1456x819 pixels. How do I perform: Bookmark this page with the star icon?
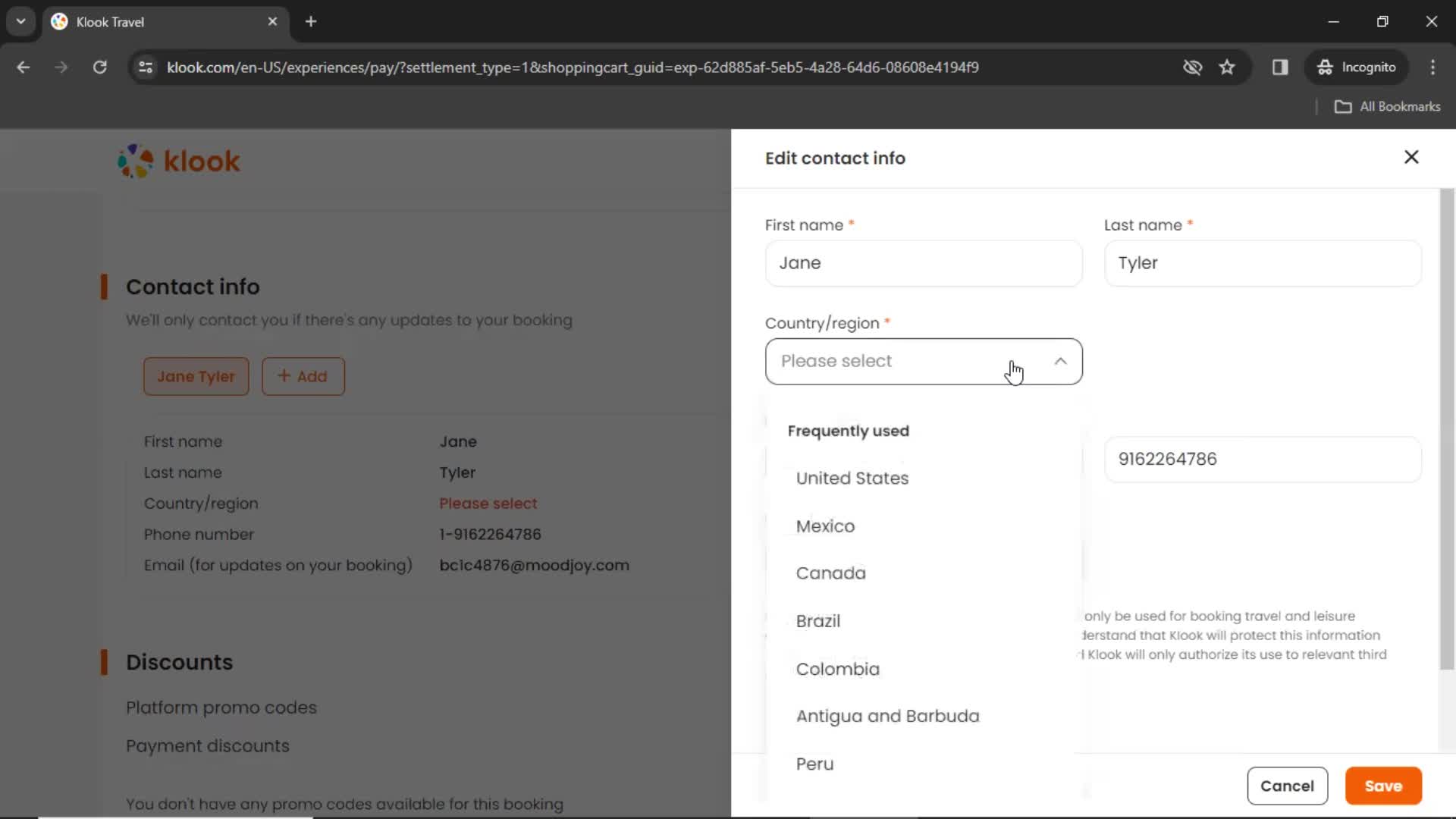pyautogui.click(x=1227, y=67)
